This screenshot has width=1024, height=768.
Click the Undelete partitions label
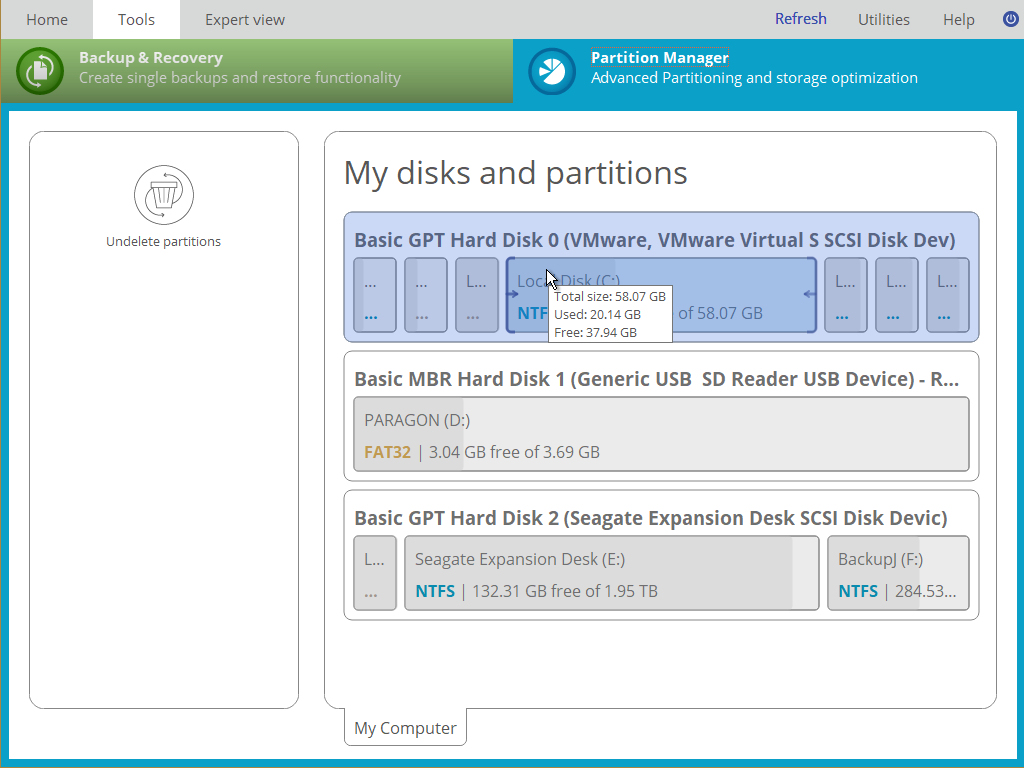(x=163, y=242)
